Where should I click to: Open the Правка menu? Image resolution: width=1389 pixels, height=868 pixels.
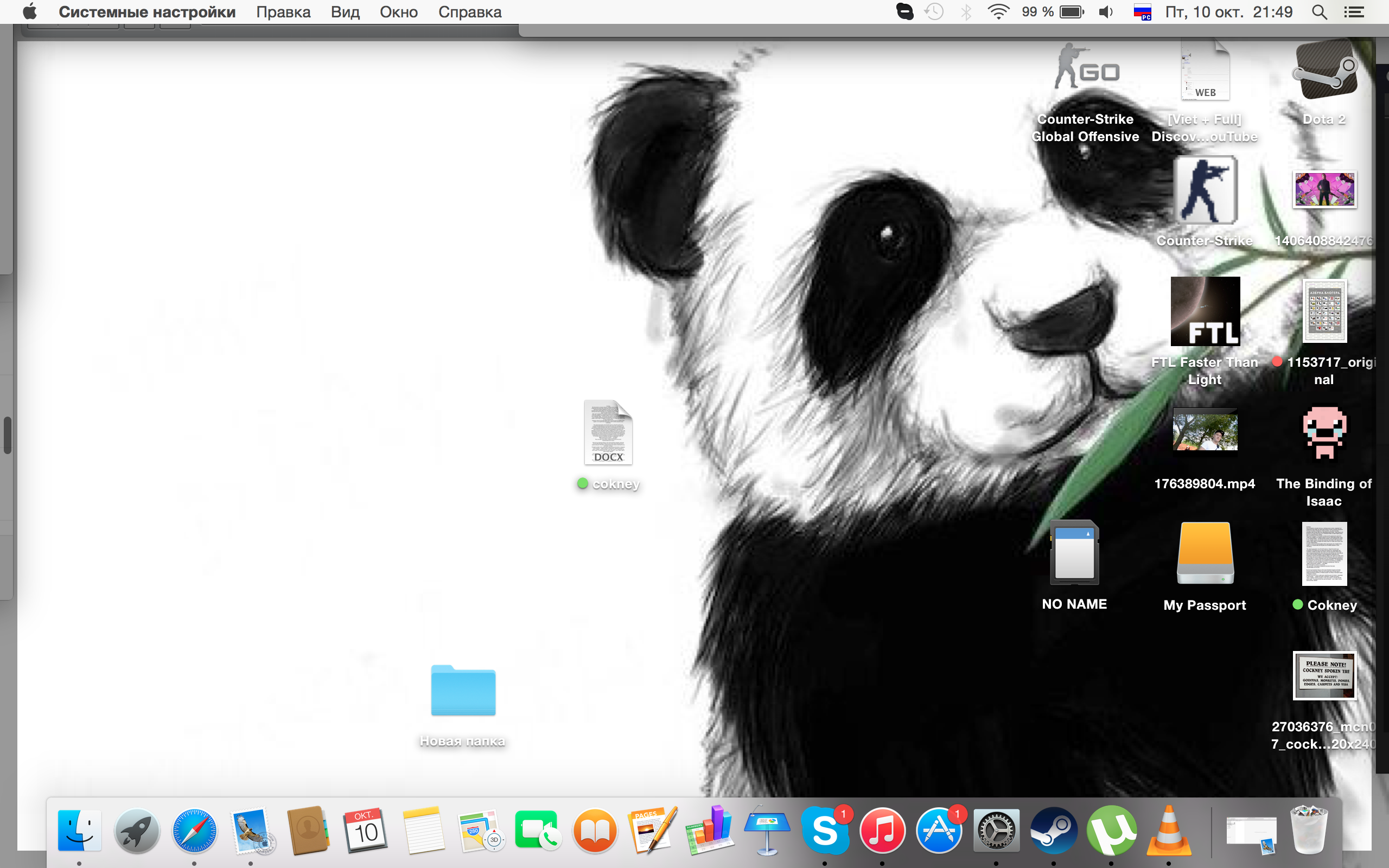point(283,12)
